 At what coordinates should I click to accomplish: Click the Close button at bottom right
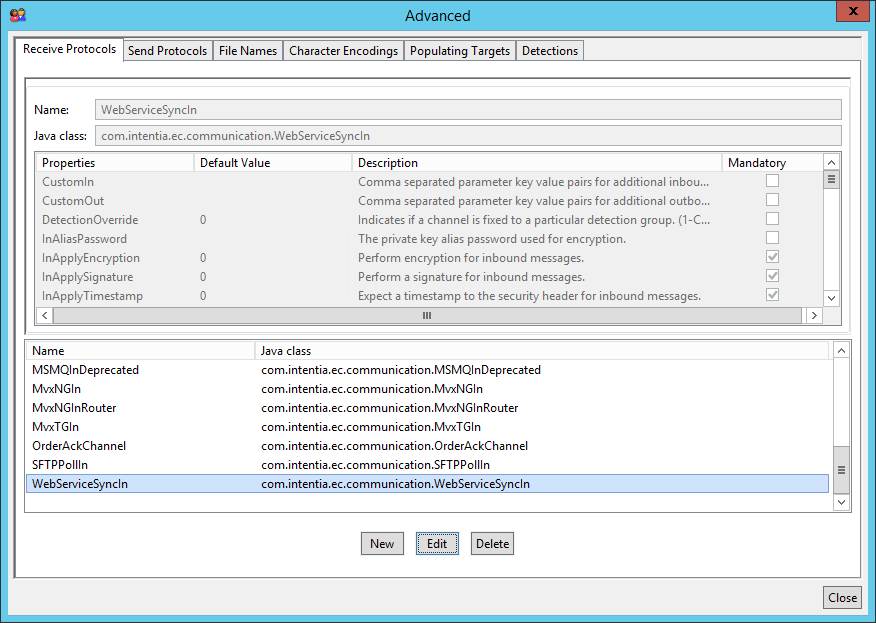[842, 597]
